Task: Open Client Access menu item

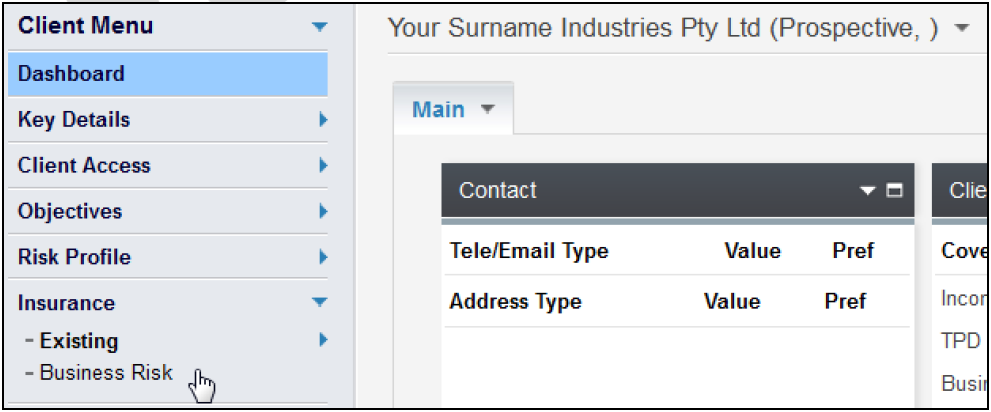Action: coord(84,166)
